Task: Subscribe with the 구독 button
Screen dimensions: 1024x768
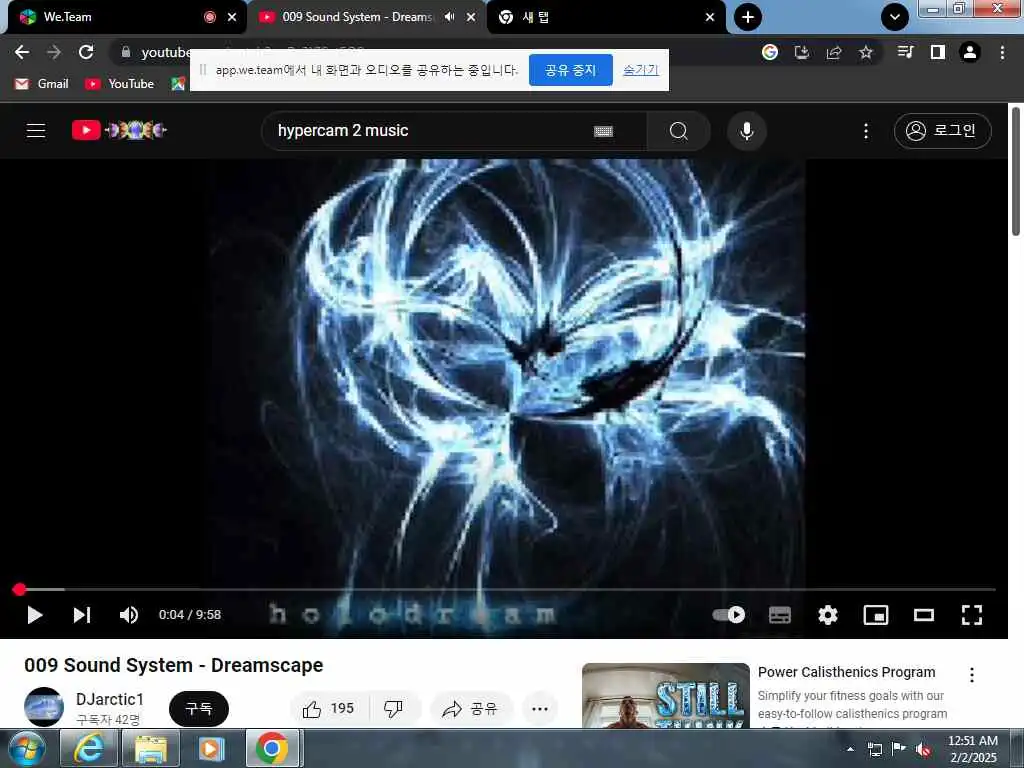Action: click(199, 709)
